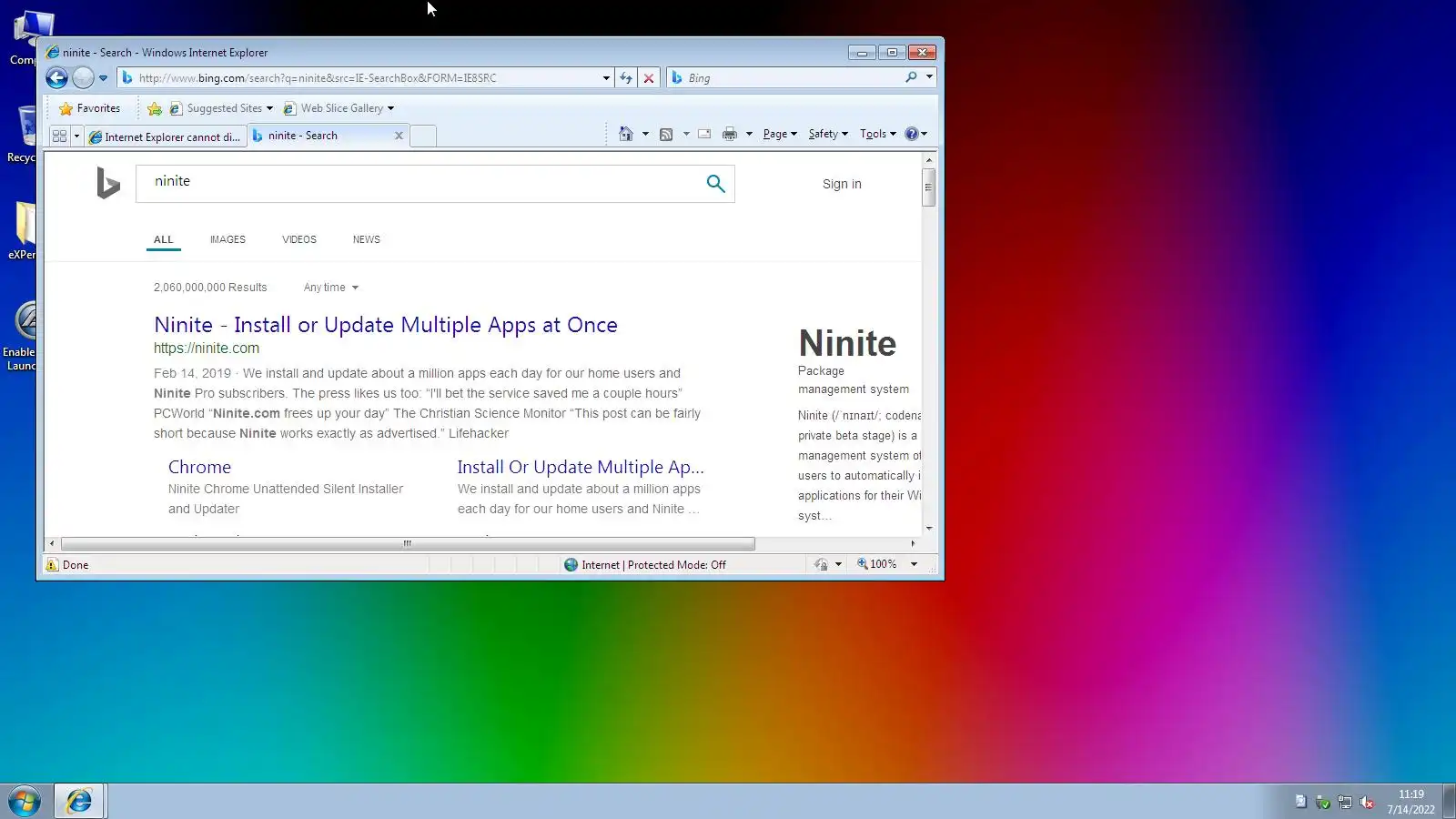Open the Ninite - Install or Update Multiple Apps link
The height and width of the screenshot is (819, 1456).
pos(386,325)
